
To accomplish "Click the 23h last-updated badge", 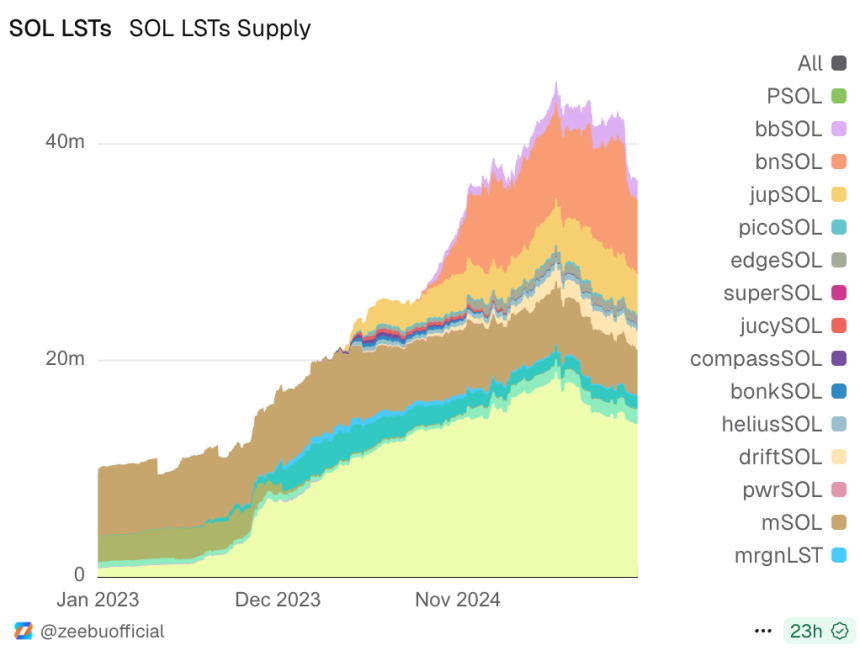I will 806,631.
